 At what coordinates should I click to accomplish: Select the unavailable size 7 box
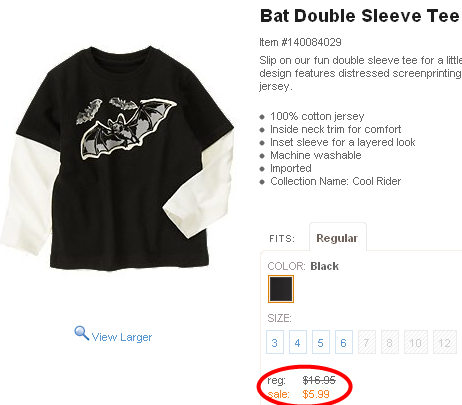tap(367, 342)
